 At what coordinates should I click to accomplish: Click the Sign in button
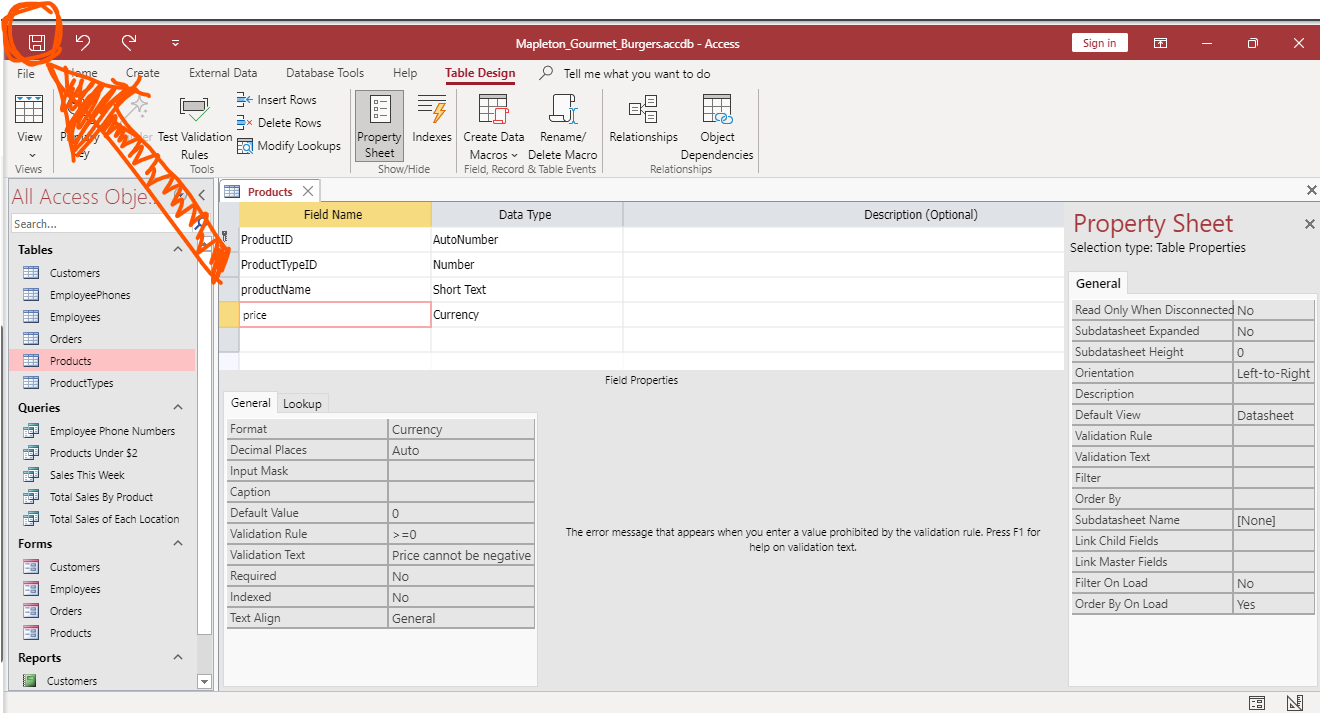[x=1099, y=43]
